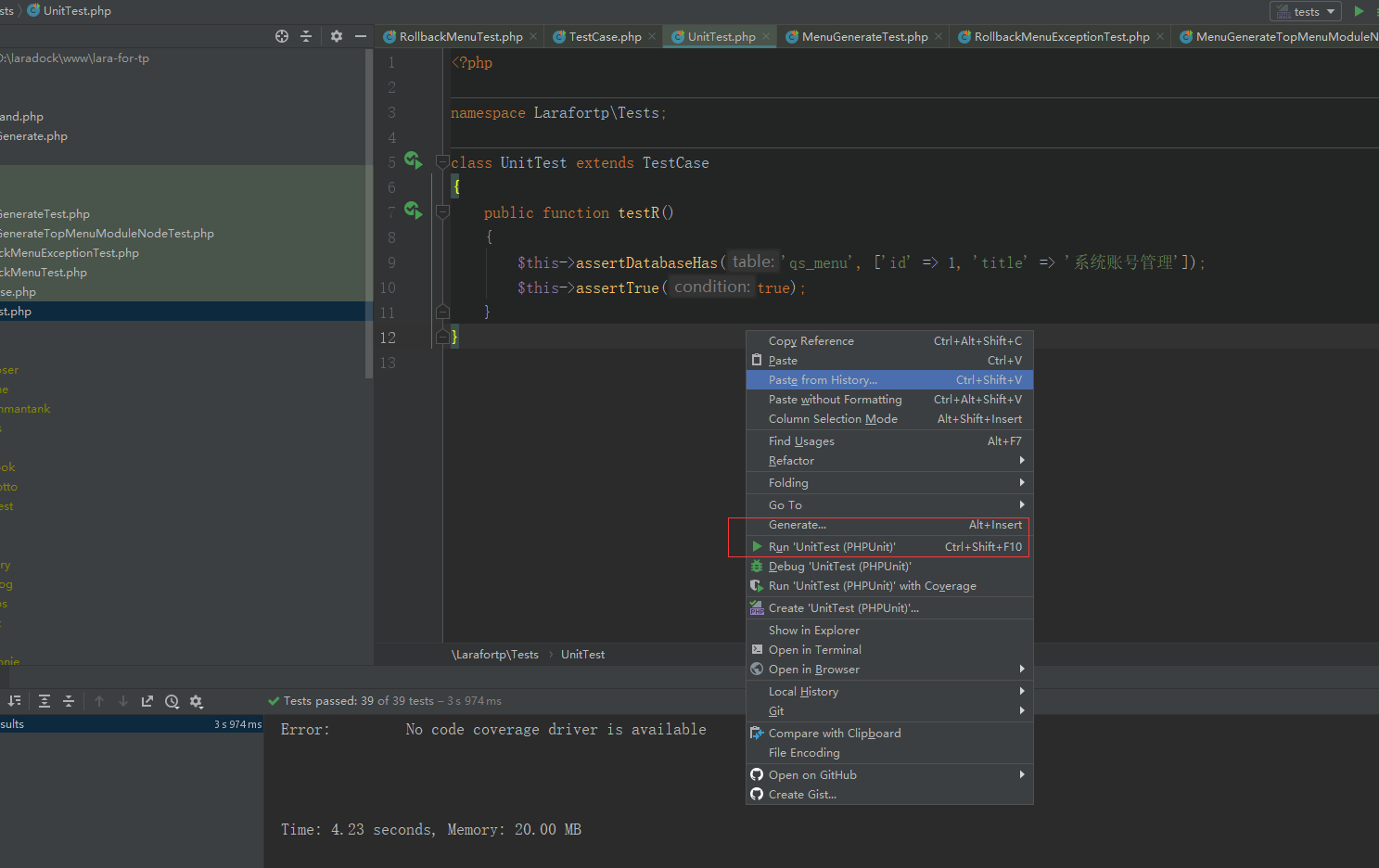This screenshot has width=1379, height=868.
Task: Close the RollbackMenuTest.php tab
Action: click(x=533, y=37)
